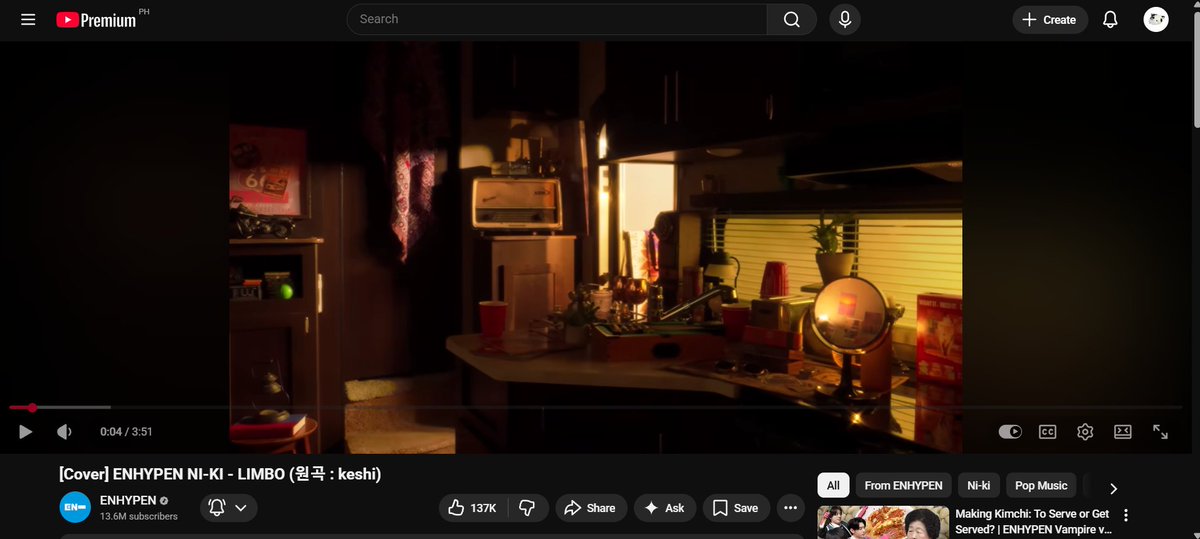
Task: Open the ENHYPEN channel avatar
Action: 75,508
